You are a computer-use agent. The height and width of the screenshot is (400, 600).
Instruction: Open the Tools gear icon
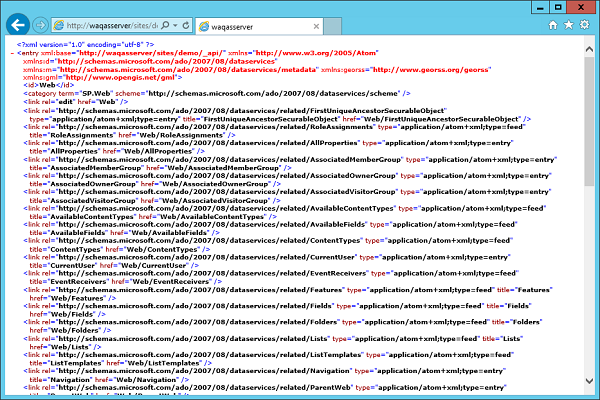pos(584,25)
